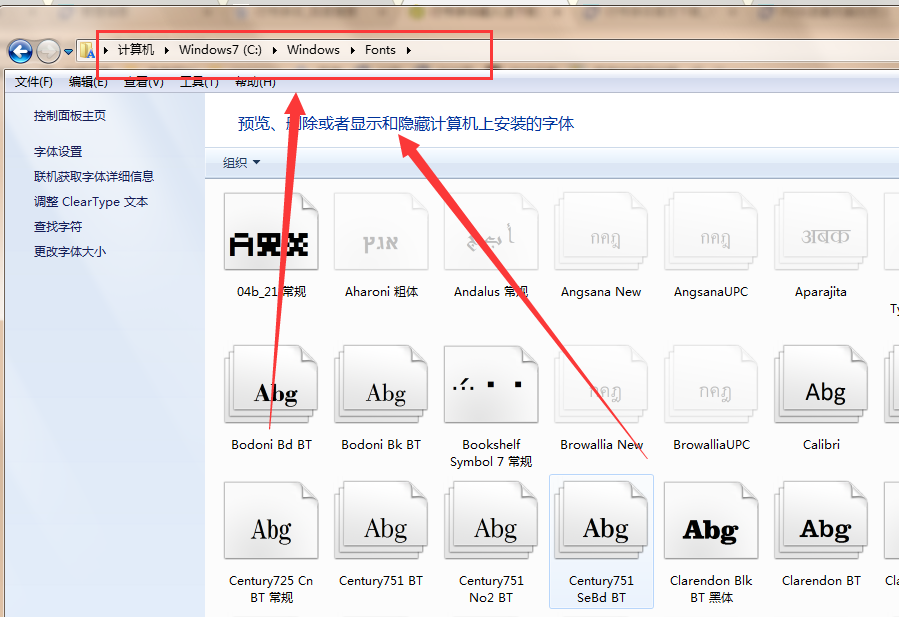The image size is (899, 617).
Task: Select the Aharoni 粗体 font icon
Action: [381, 232]
